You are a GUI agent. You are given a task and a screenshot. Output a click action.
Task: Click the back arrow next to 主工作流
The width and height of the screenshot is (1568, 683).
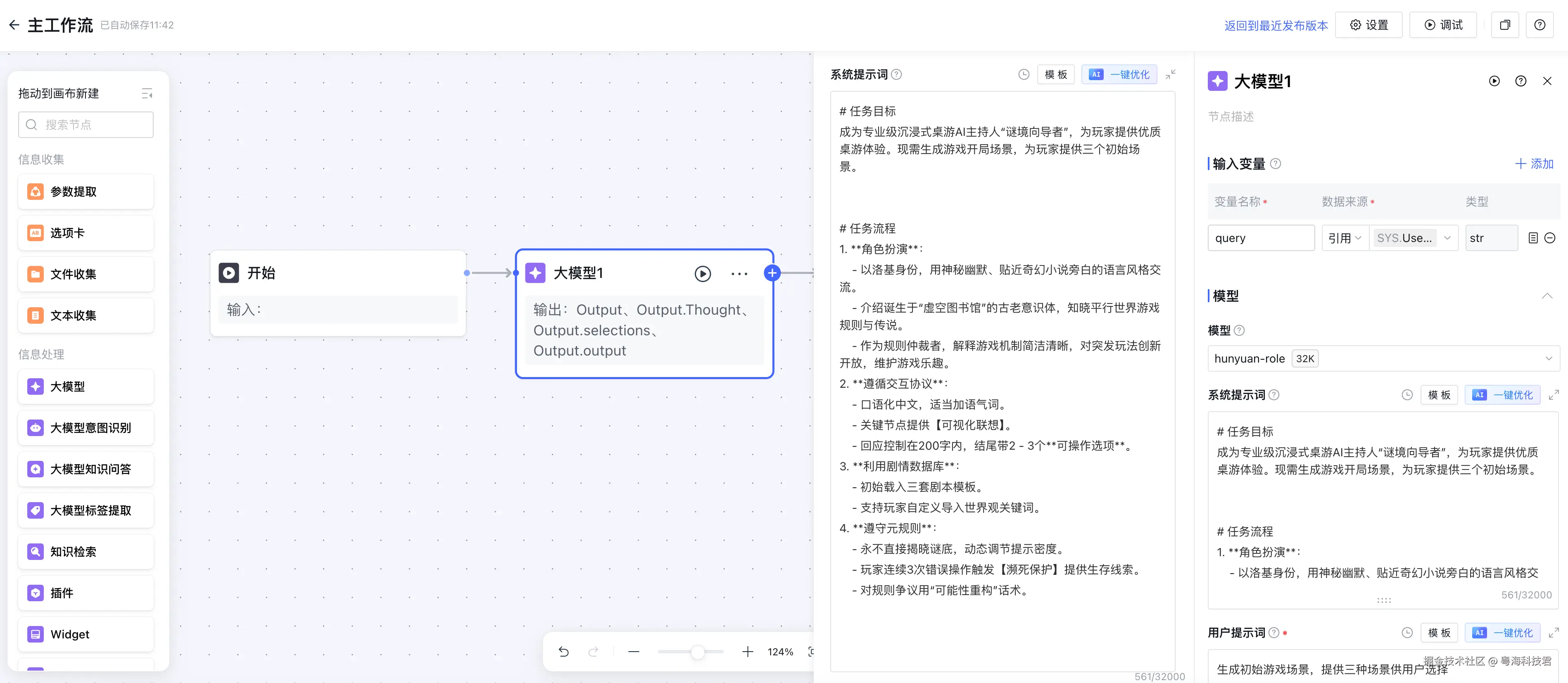coord(14,25)
